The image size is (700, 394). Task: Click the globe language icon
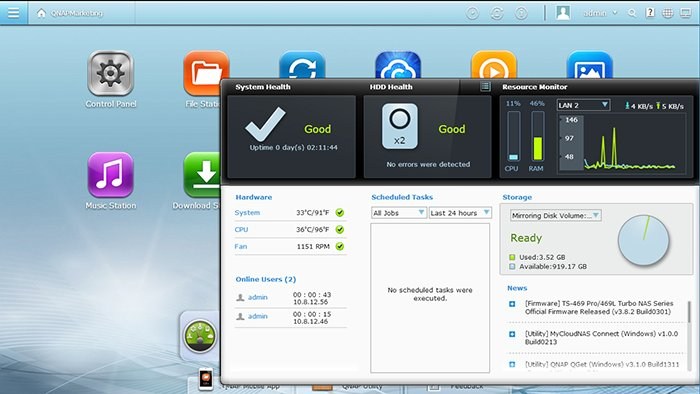(x=668, y=13)
